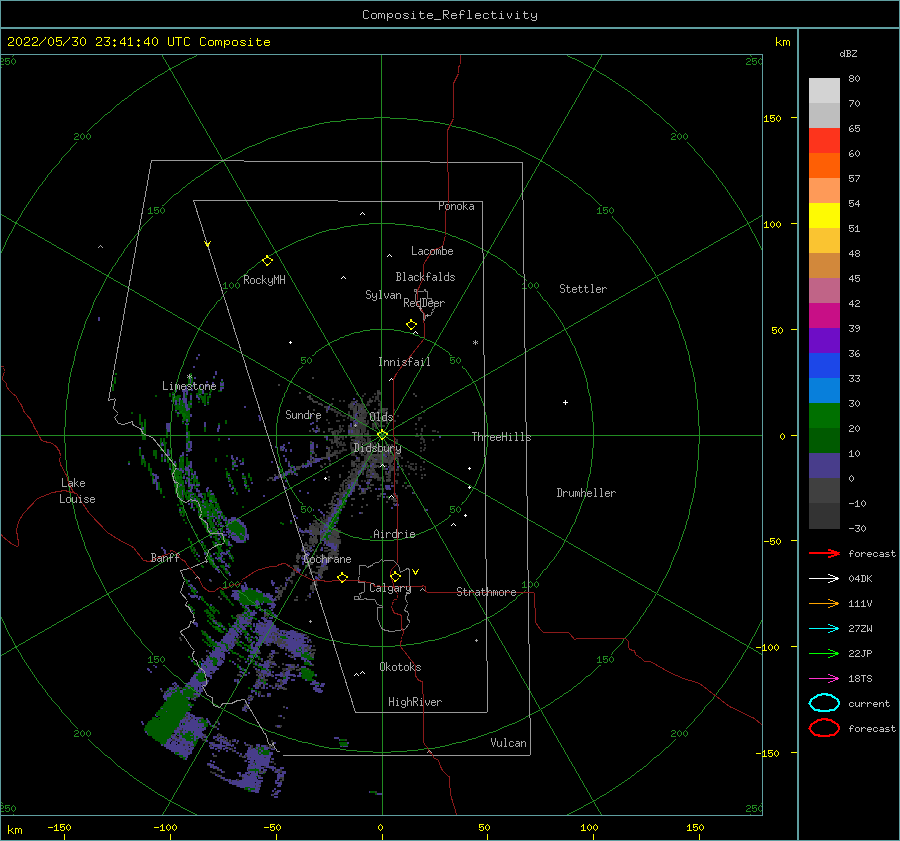The image size is (900, 841).
Task: Click the bright red dBZ color swatch
Action: pos(824,141)
